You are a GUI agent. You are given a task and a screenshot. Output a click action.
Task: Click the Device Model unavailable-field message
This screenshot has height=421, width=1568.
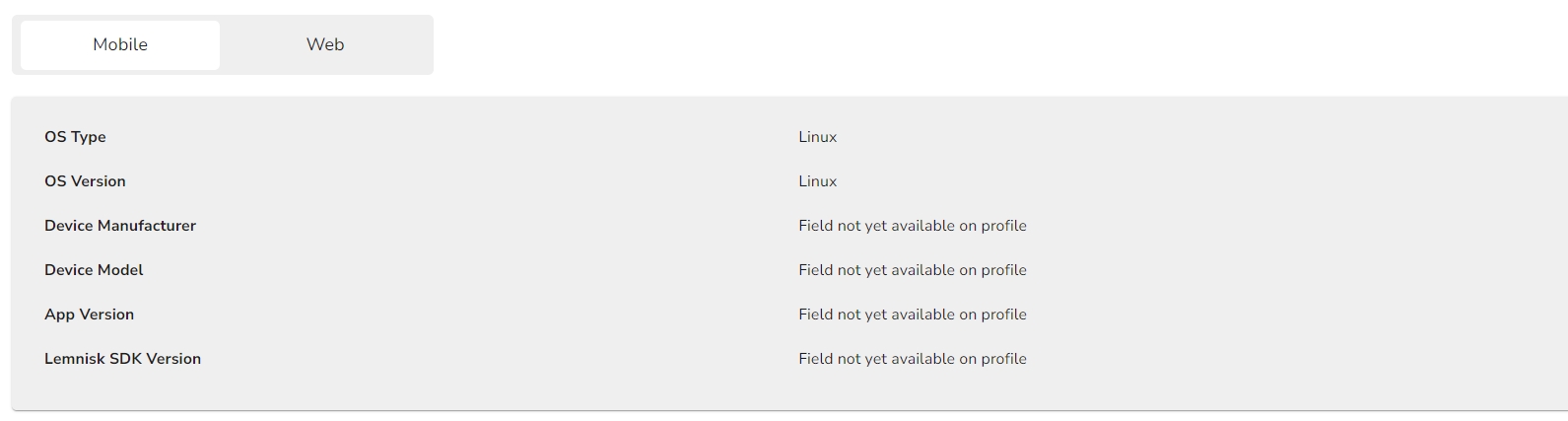(x=912, y=270)
